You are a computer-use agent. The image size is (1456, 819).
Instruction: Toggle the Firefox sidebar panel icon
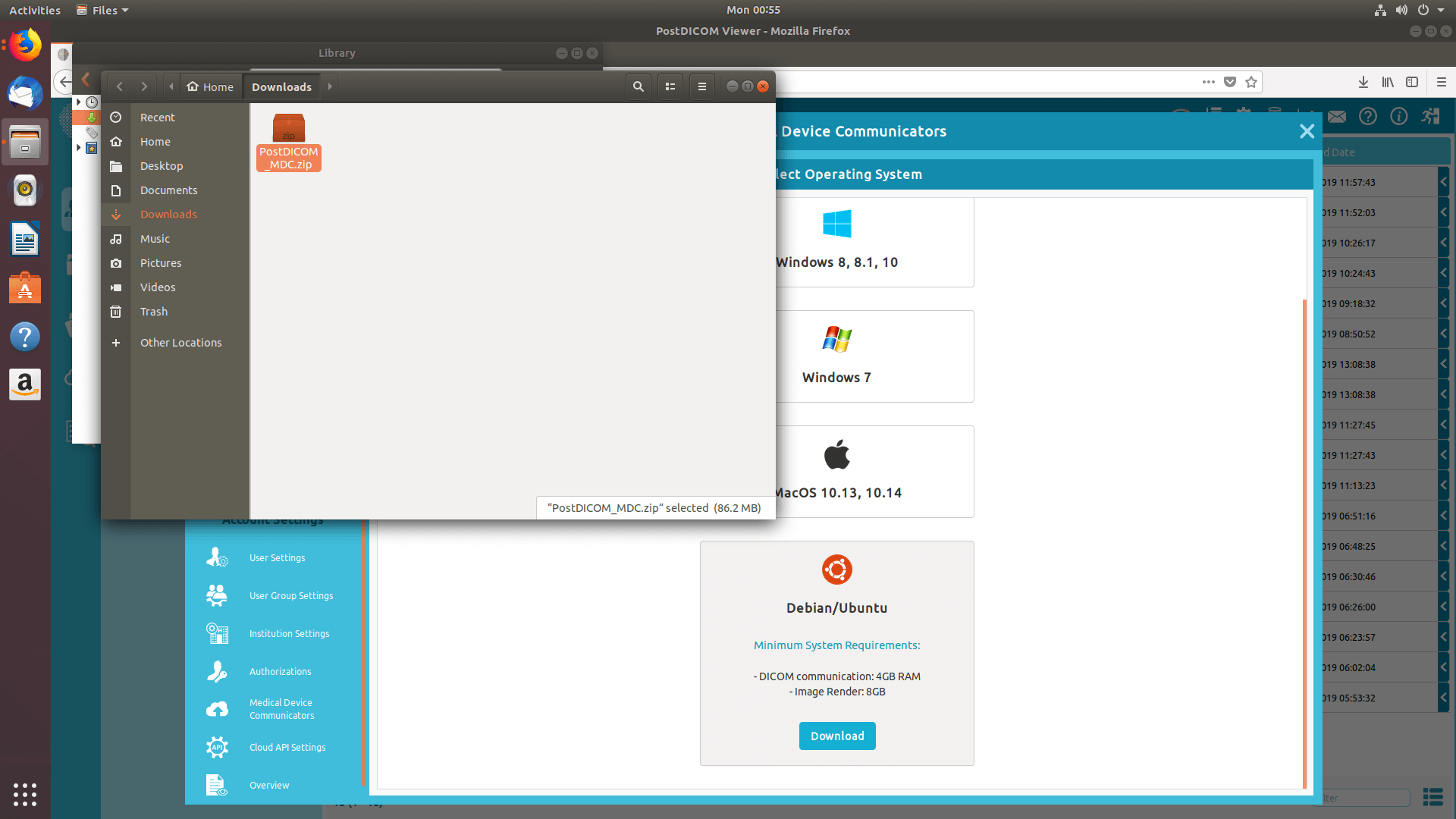coord(1412,82)
